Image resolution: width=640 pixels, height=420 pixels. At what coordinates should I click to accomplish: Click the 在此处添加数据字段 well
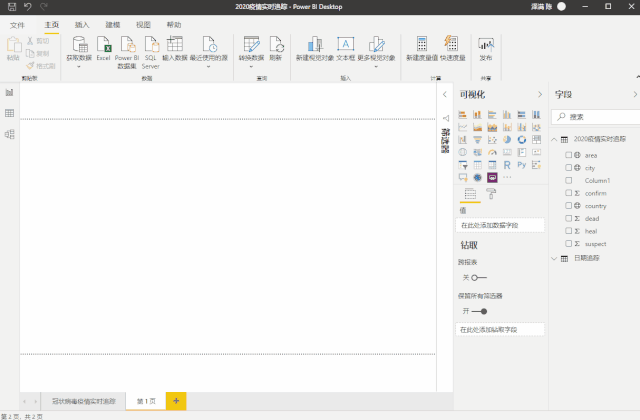click(x=500, y=225)
